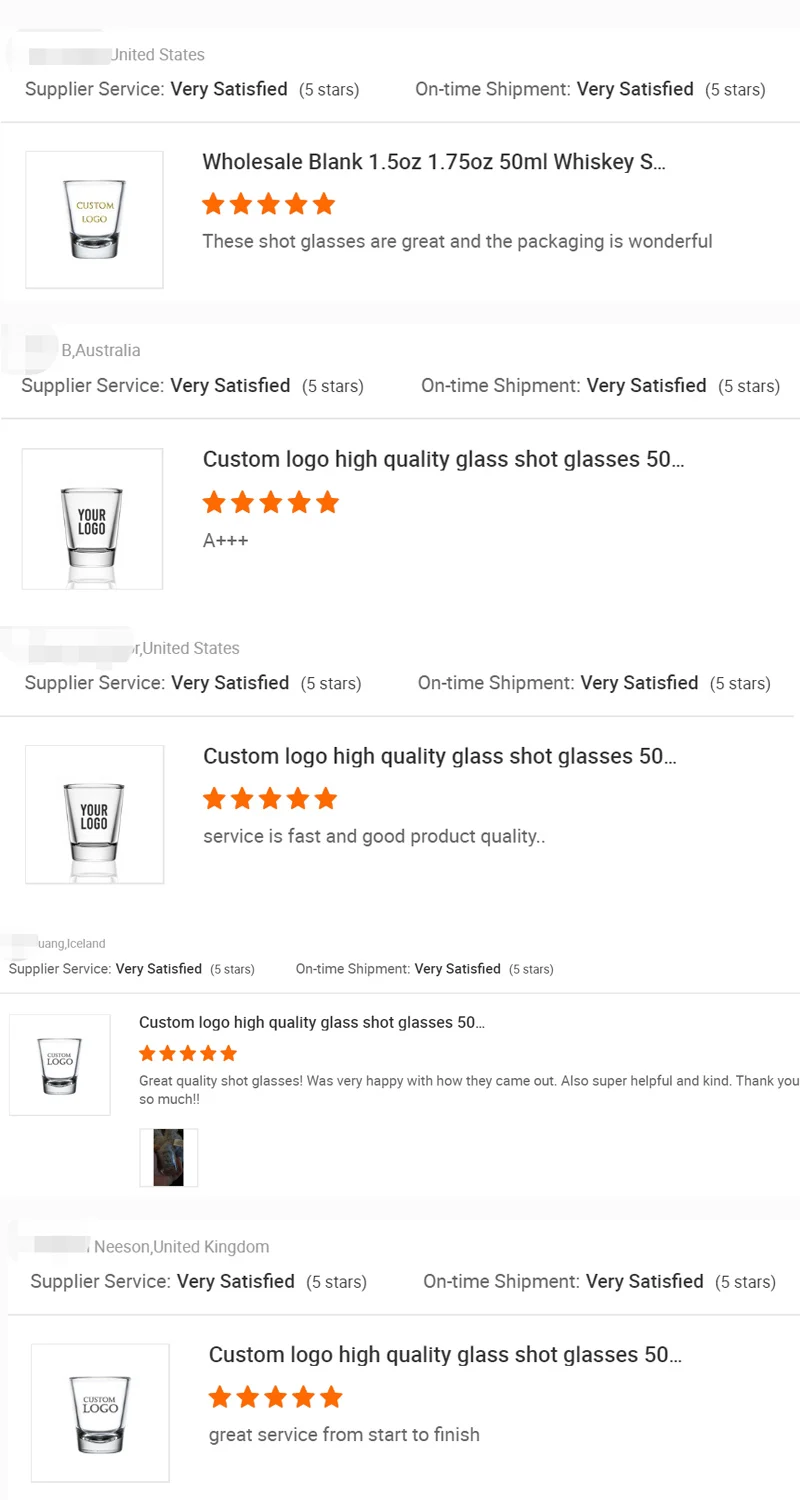The image size is (800, 1500).
Task: Click the second star in the topmost rating row
Action: pyautogui.click(x=241, y=203)
